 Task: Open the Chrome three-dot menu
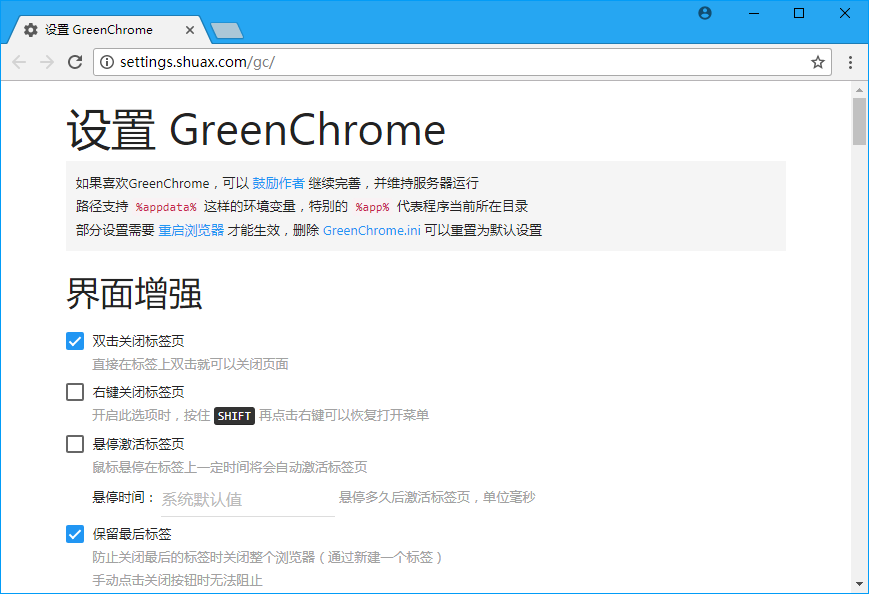850,62
